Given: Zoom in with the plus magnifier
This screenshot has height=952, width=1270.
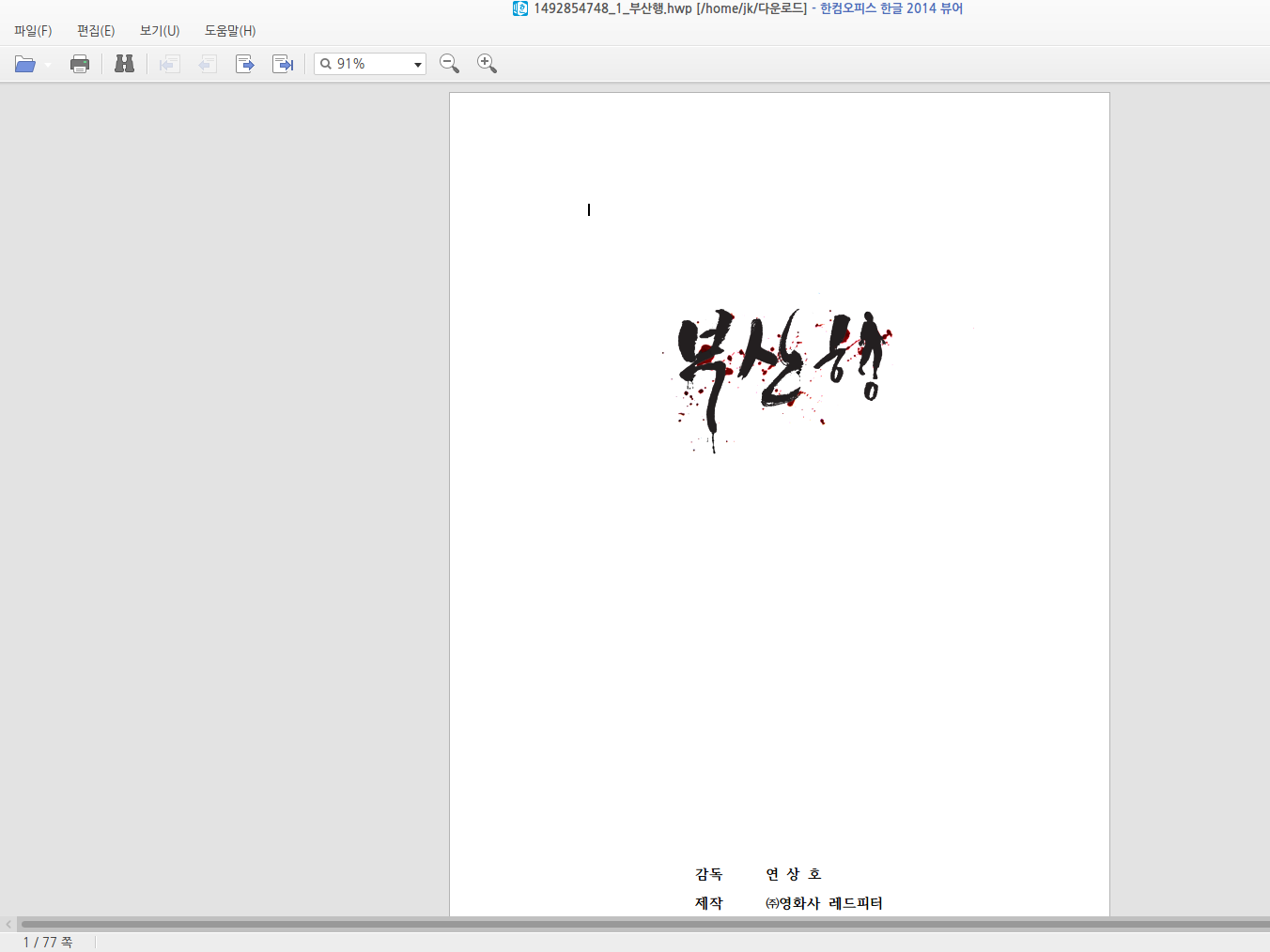Looking at the screenshot, I should coord(487,64).
